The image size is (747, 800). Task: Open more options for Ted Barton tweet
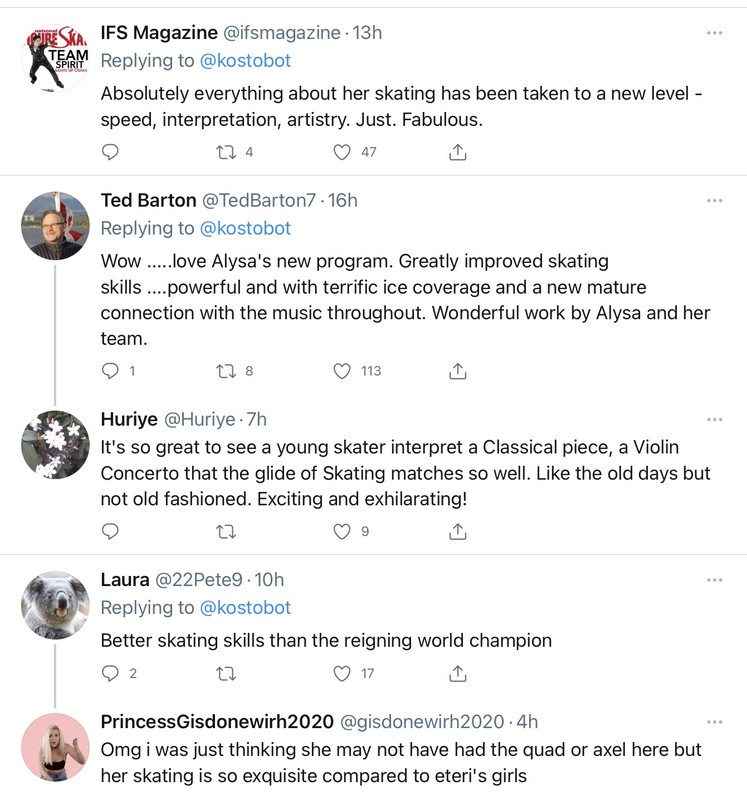[x=714, y=201]
